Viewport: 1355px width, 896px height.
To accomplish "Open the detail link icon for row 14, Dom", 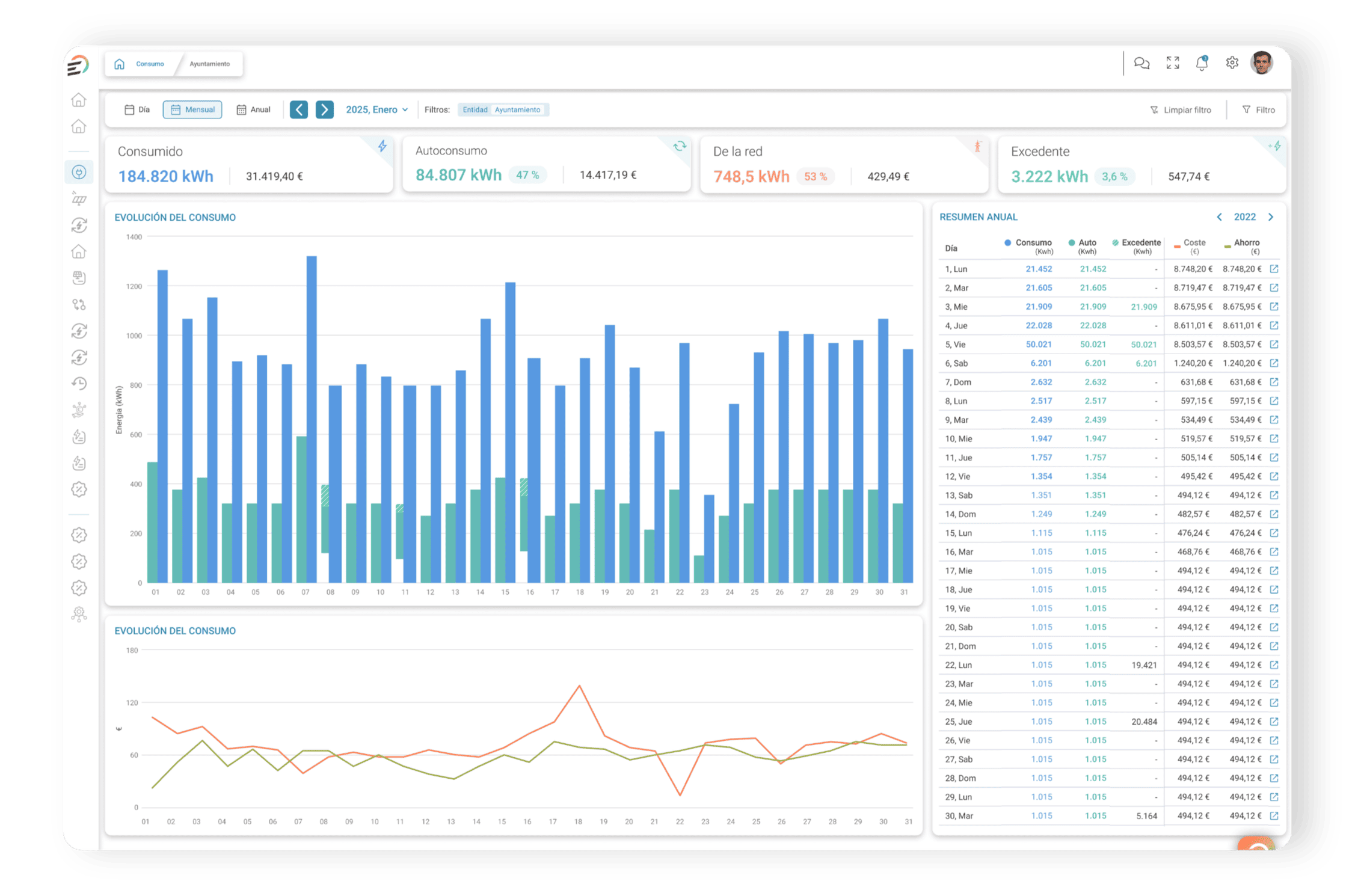I will coord(1274,514).
